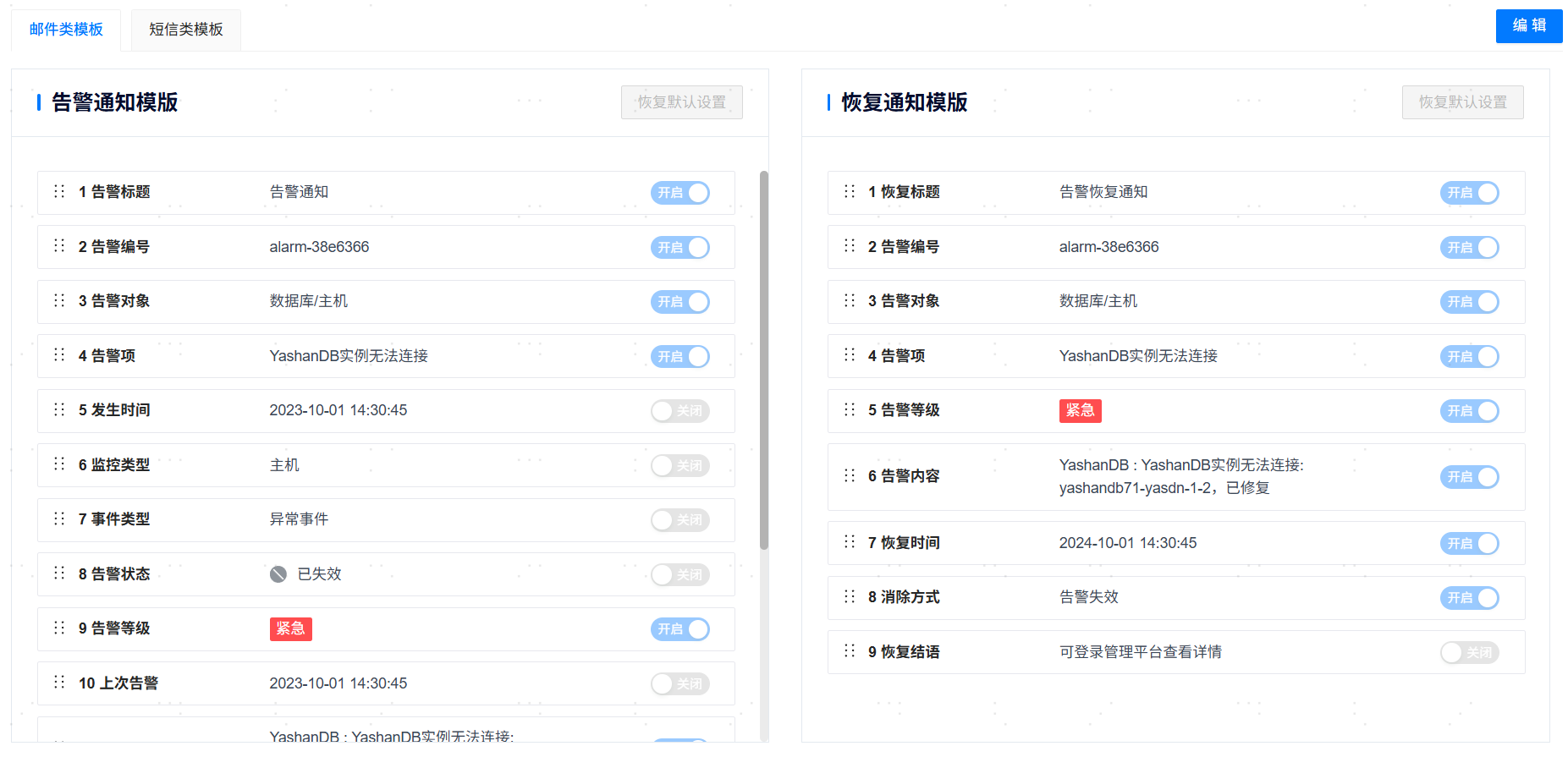Viewport: 1568px width, 768px height.
Task: Disable the 告警标题 toggle
Action: (679, 192)
